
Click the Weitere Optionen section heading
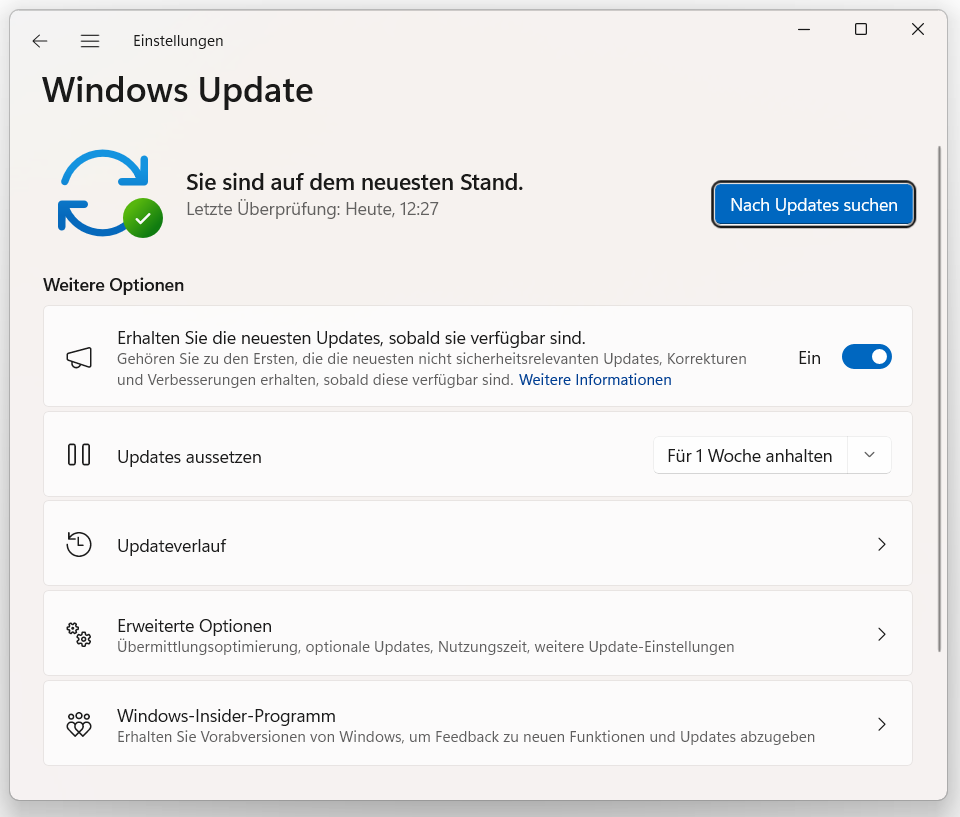[x=113, y=285]
